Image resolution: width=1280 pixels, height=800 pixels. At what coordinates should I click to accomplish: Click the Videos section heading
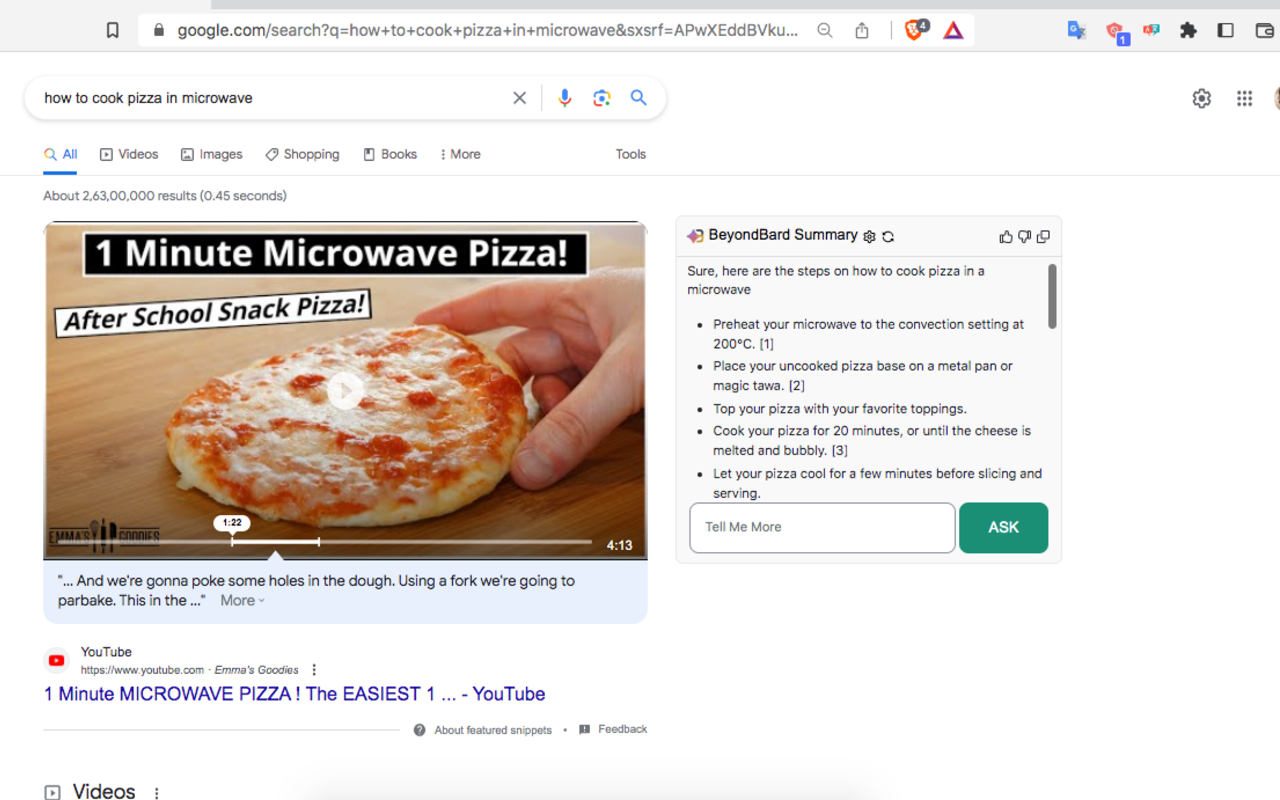[x=104, y=791]
